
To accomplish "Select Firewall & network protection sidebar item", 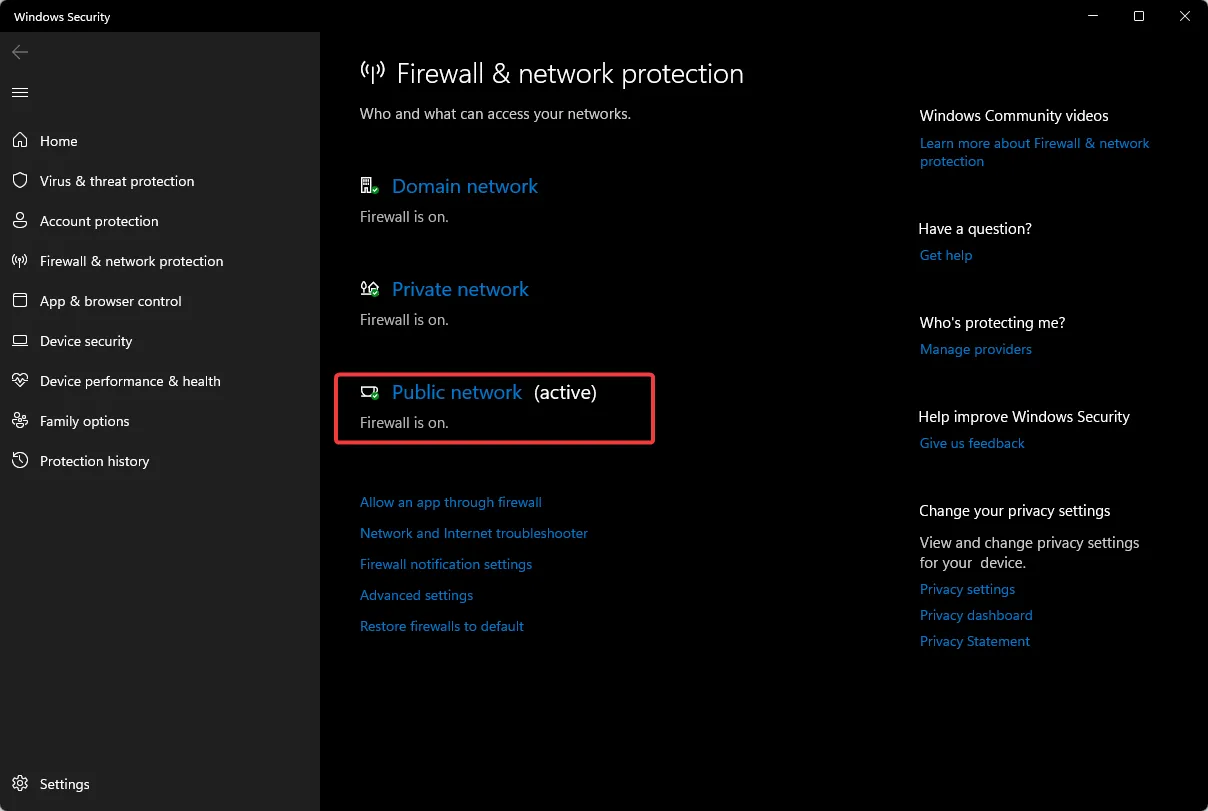I will pos(131,261).
